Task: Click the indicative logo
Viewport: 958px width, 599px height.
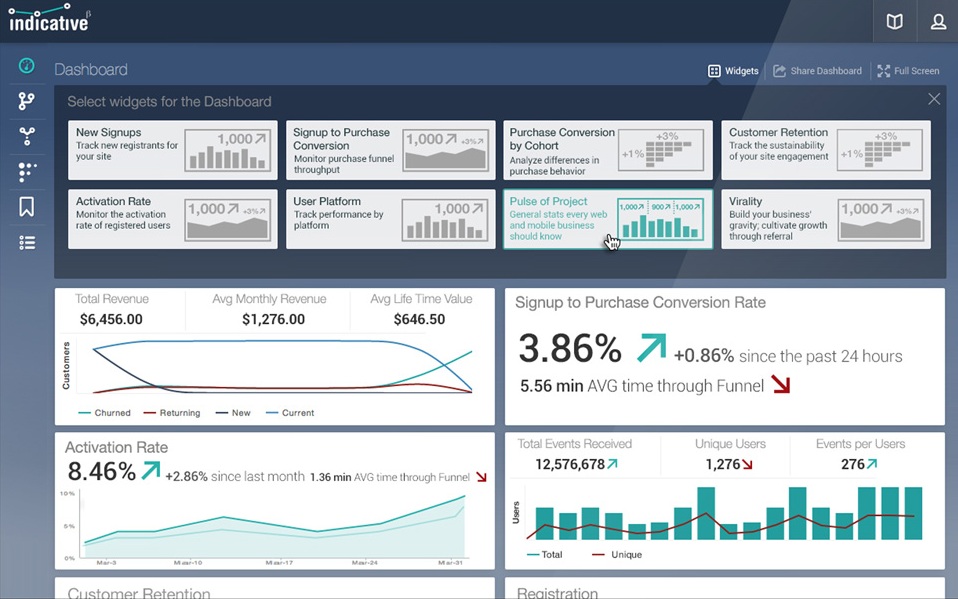Action: point(46,18)
